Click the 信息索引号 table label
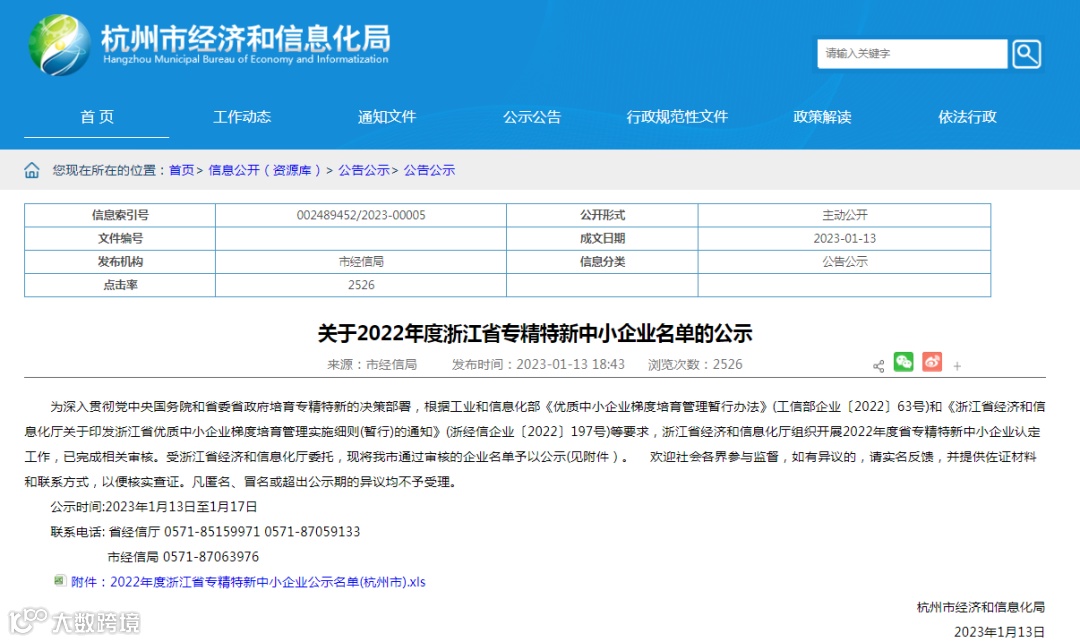The width and height of the screenshot is (1080, 642). coord(120,215)
